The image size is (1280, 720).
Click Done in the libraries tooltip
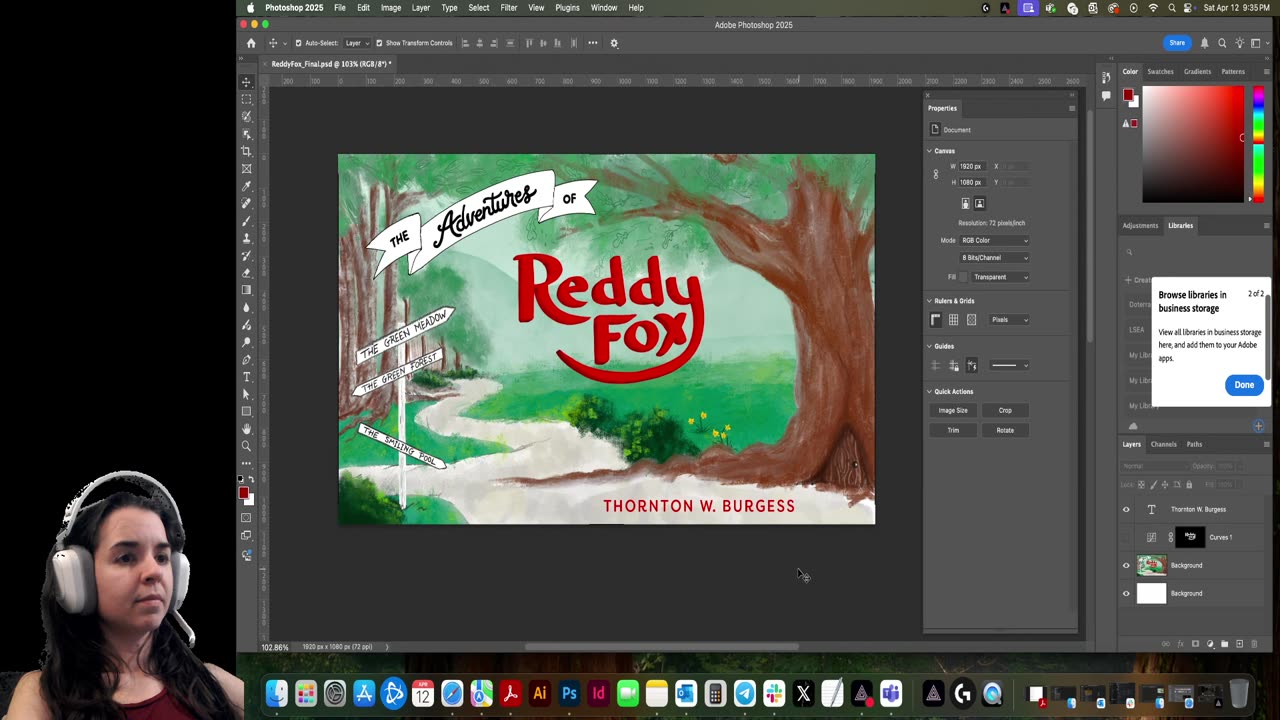[1244, 385]
